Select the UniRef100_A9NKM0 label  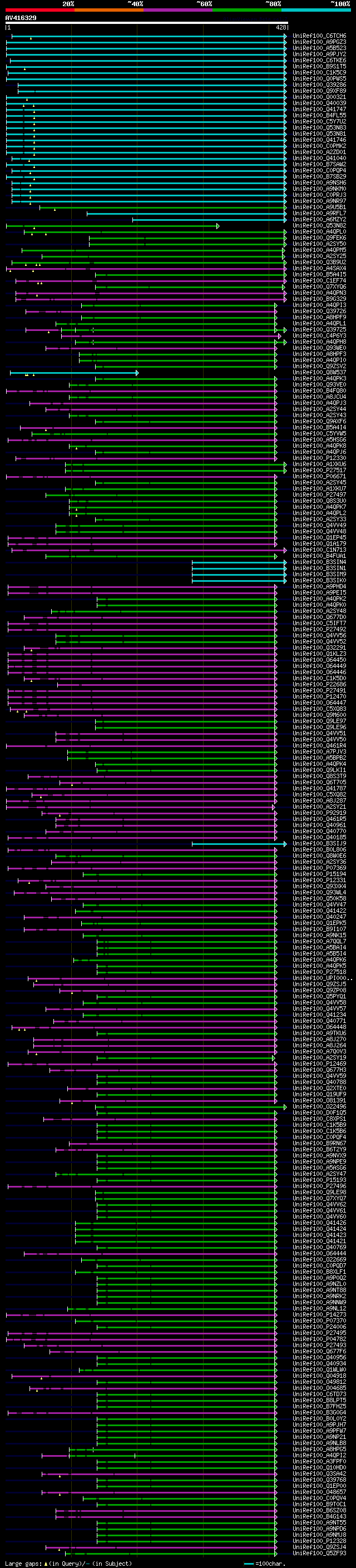pyautogui.click(x=319, y=189)
